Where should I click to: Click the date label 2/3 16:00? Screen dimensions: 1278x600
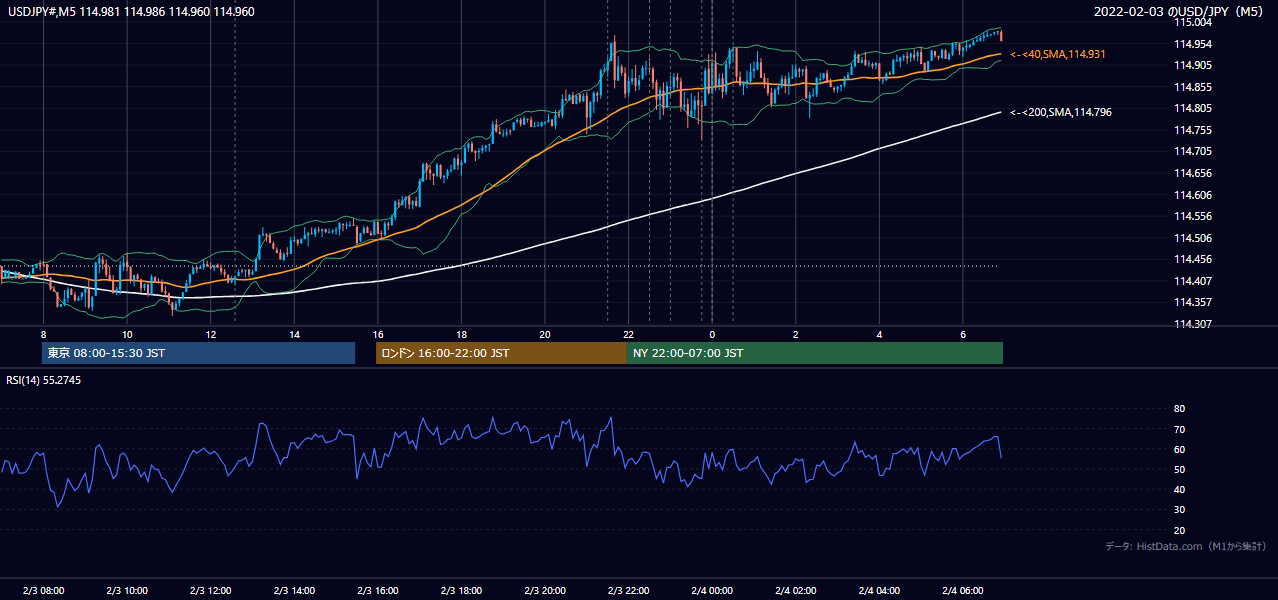coord(378,591)
